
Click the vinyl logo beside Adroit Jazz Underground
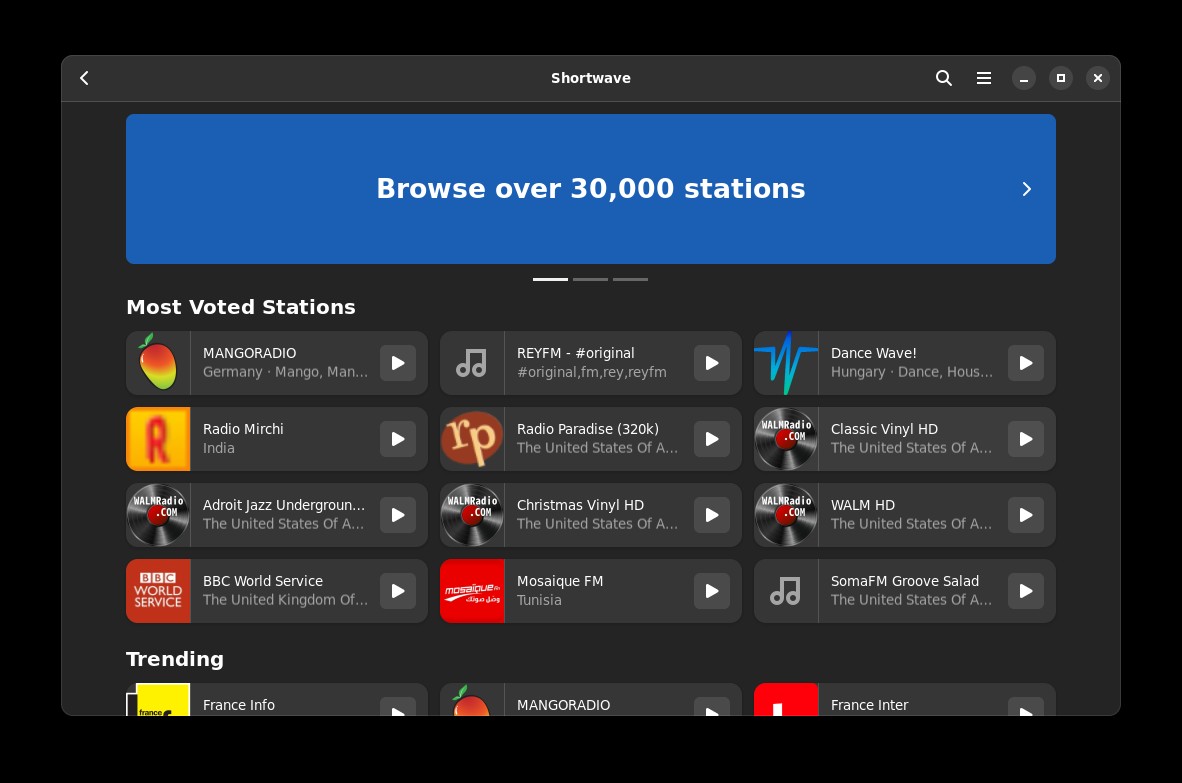pos(158,515)
